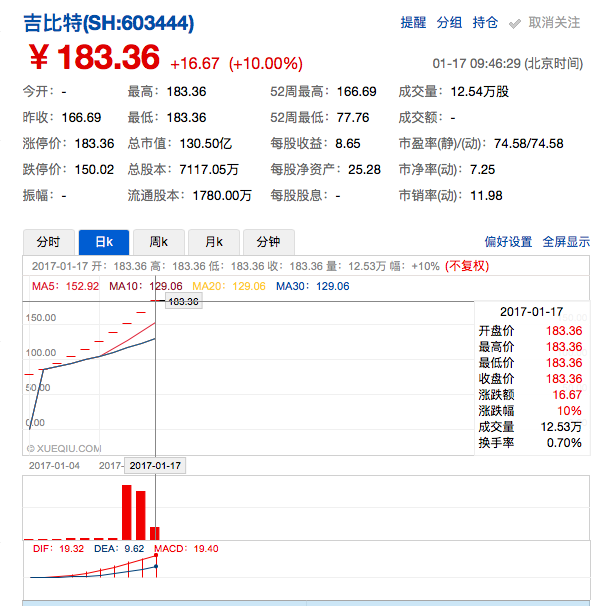This screenshot has width=600, height=606.
Task: Click the 跌停价 150.02 value
Action: [94, 169]
